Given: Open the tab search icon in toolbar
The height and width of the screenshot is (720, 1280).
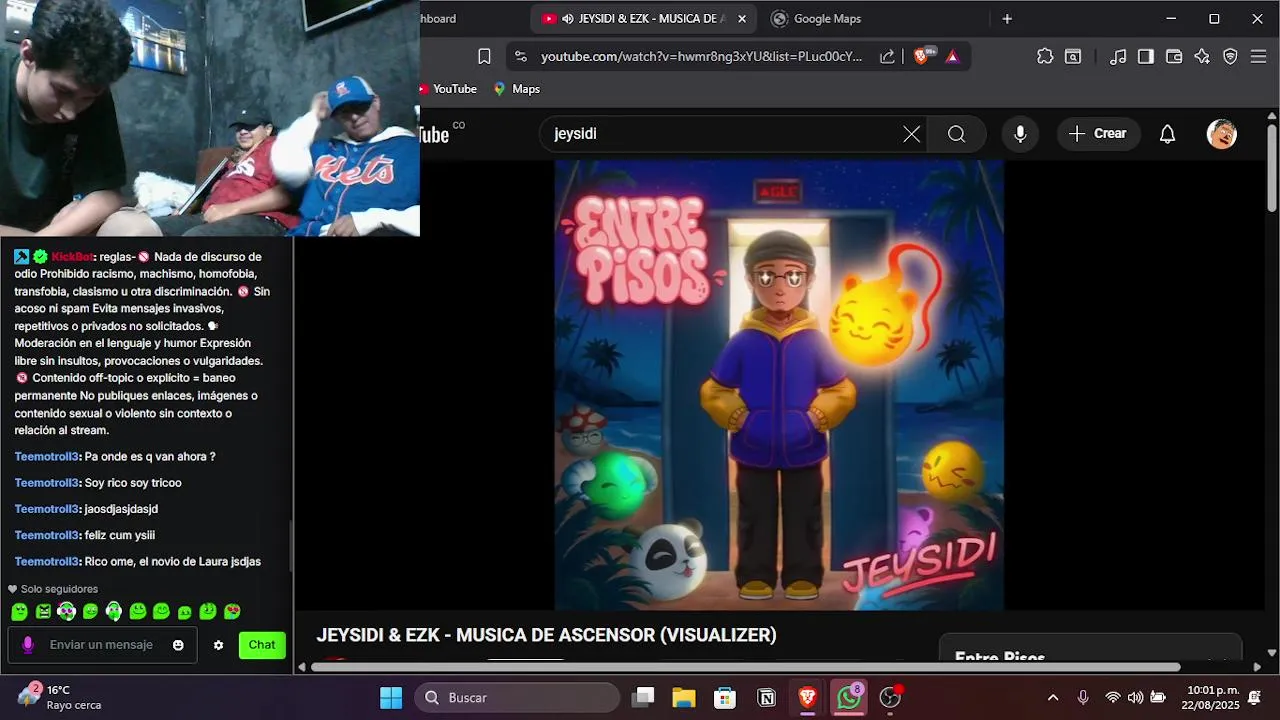Looking at the screenshot, I should coord(1073,56).
